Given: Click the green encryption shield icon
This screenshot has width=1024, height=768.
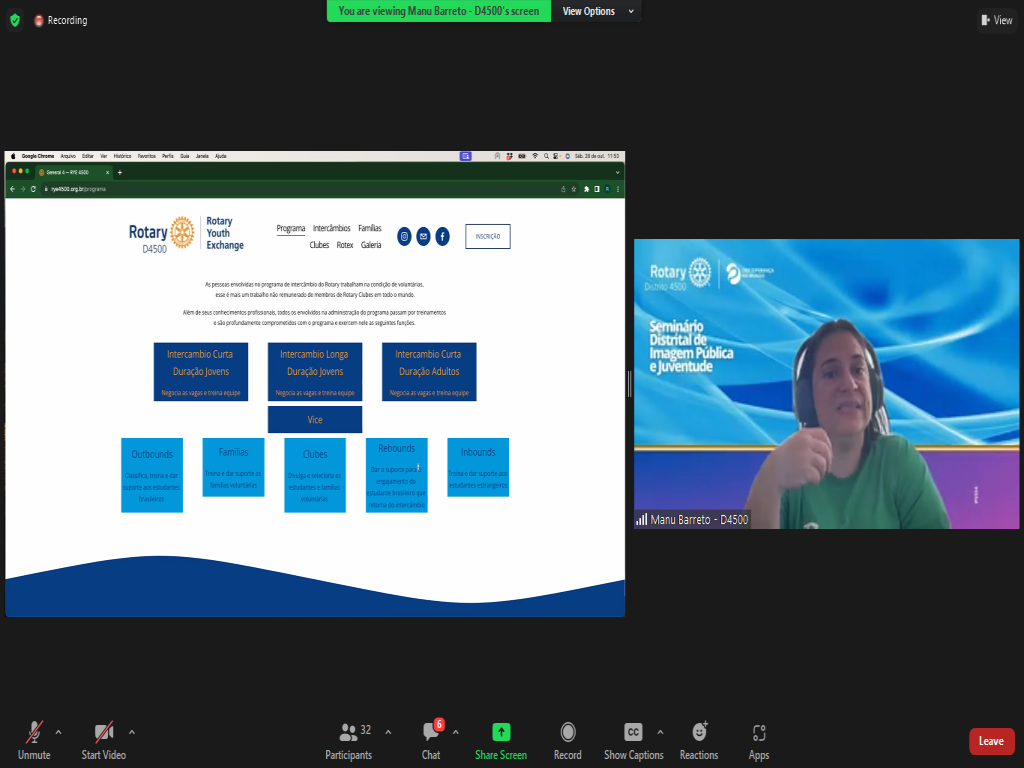Looking at the screenshot, I should (x=14, y=20).
